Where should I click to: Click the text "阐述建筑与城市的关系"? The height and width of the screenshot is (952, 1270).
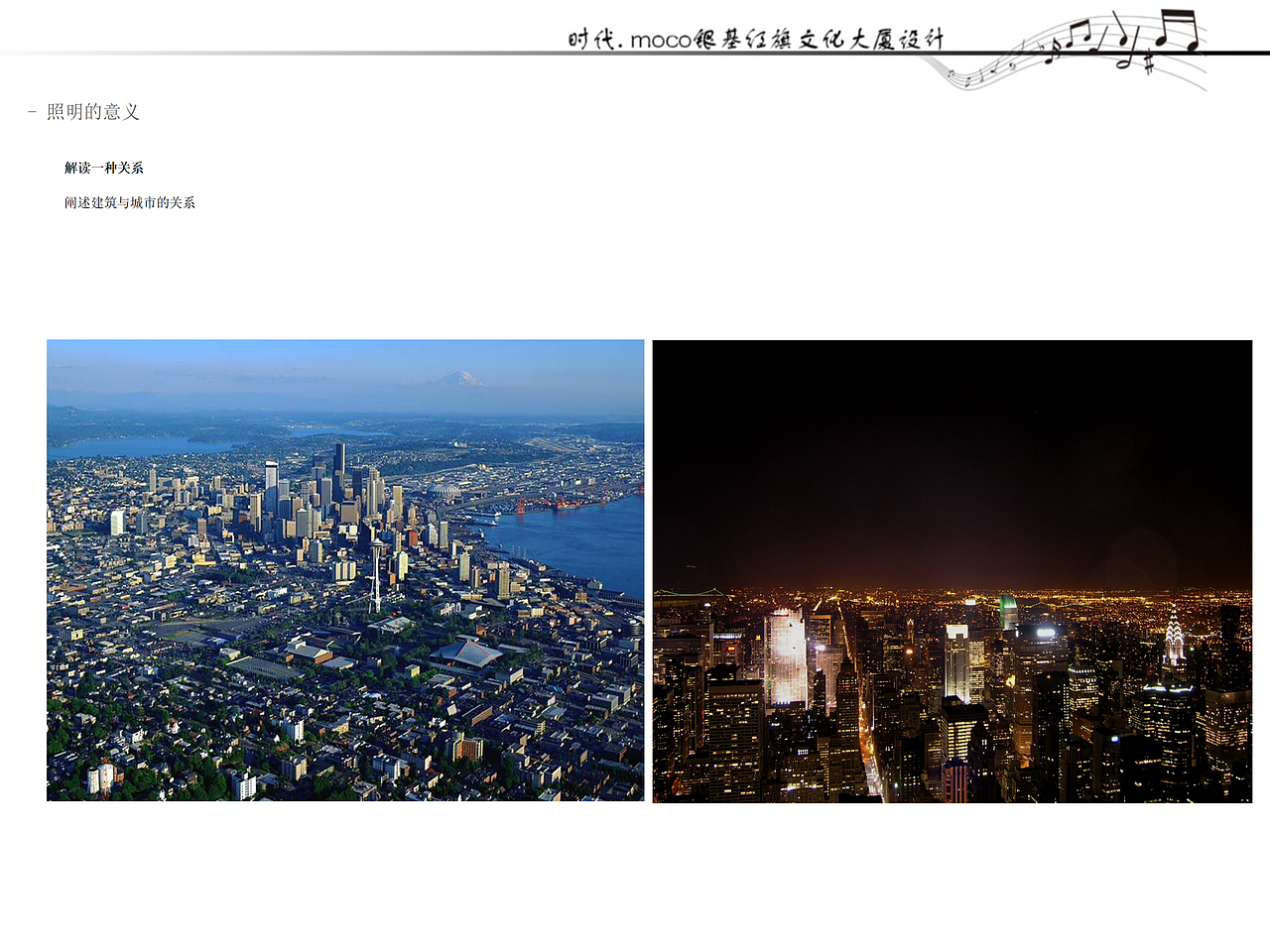130,202
